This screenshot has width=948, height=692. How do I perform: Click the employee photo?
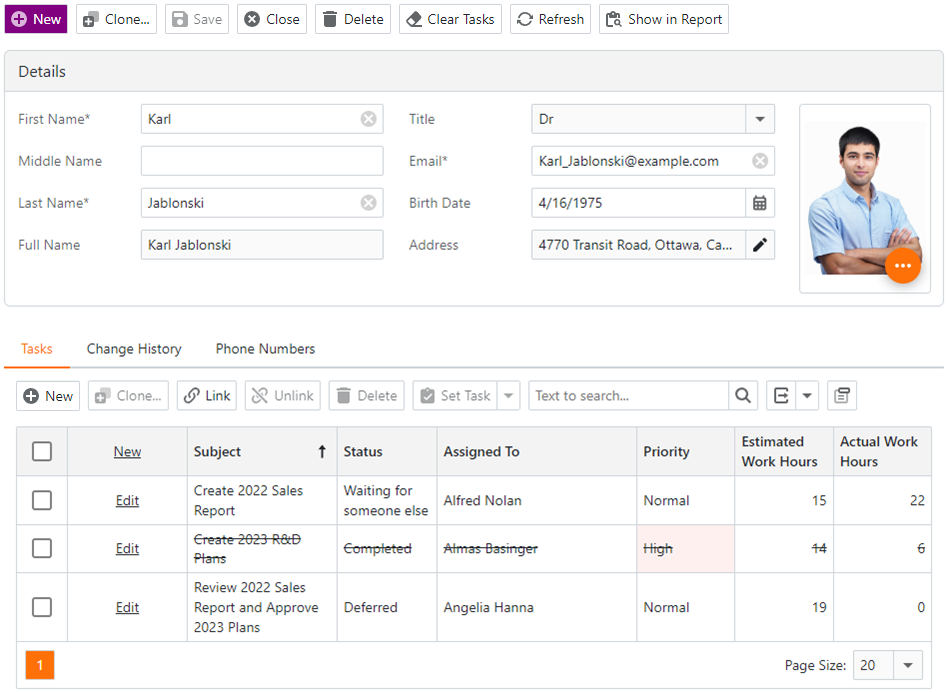[x=865, y=199]
